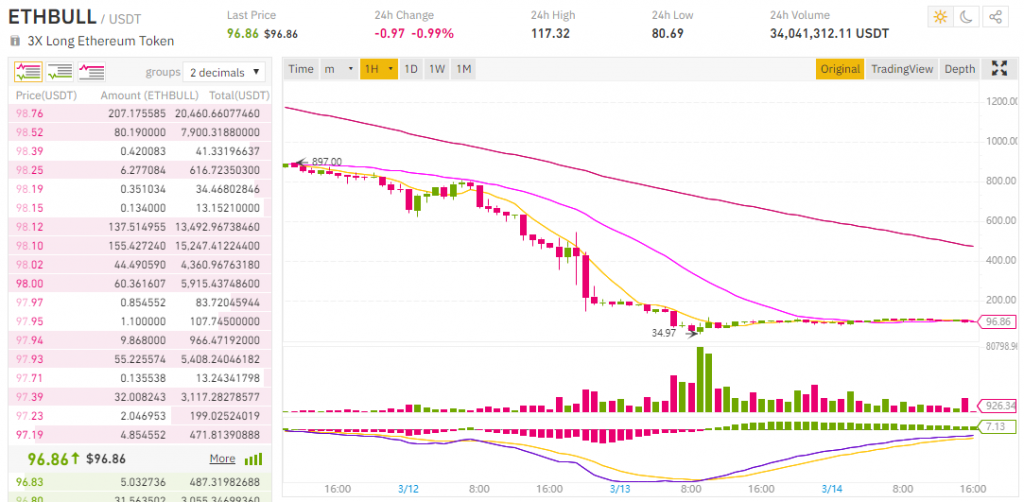Select the 97.94 sell order price
1024x502 pixels.
28,341
